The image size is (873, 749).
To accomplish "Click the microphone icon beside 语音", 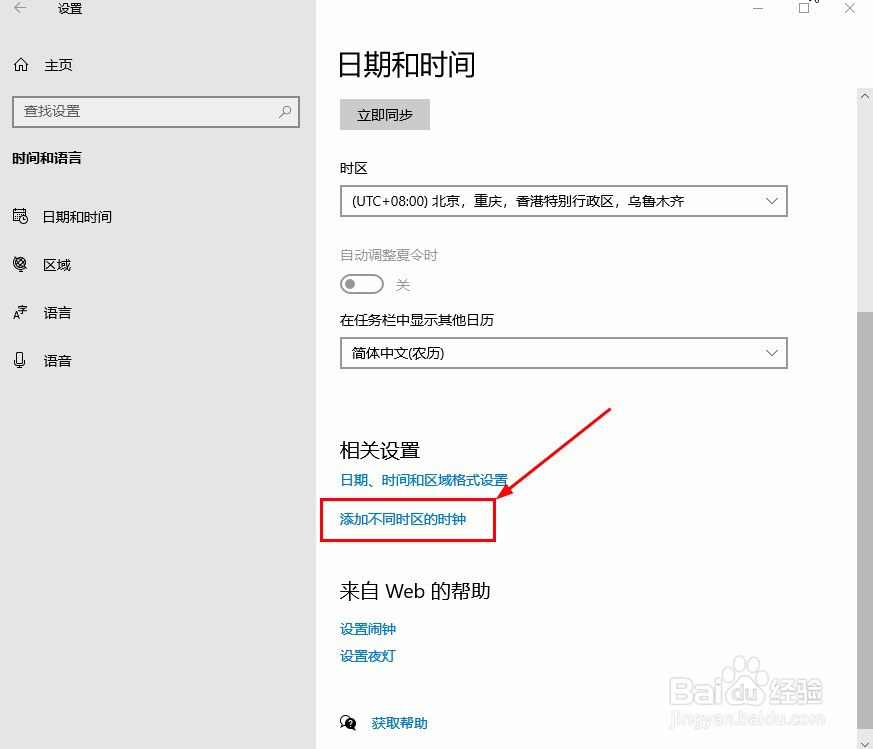I will [x=20, y=360].
